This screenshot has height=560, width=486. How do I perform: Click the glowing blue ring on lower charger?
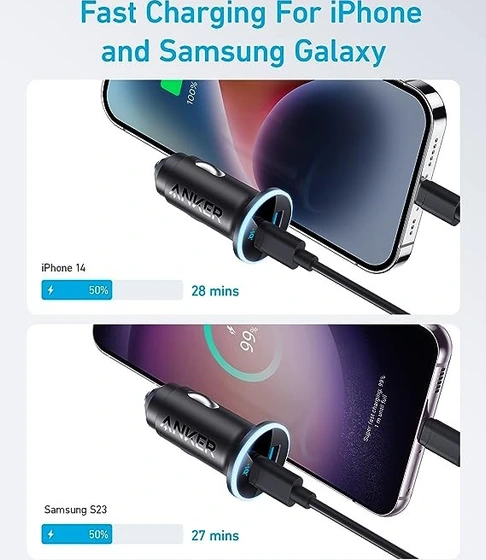258,460
